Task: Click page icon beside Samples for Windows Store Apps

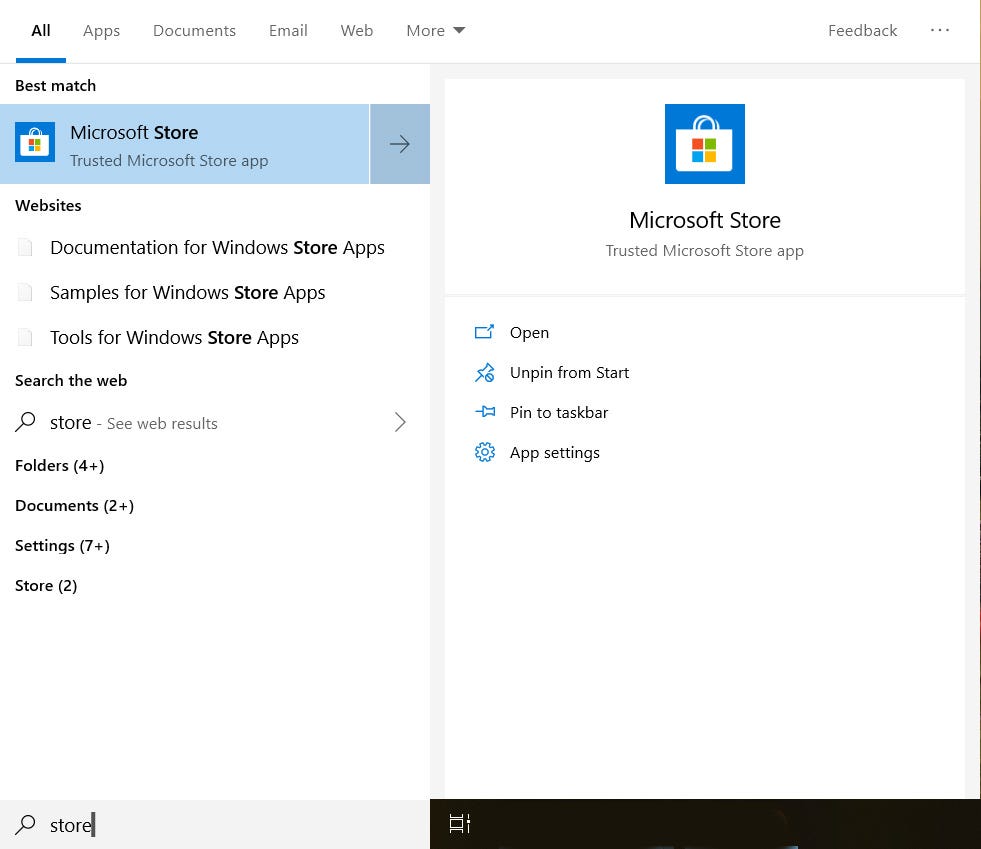Action: click(x=25, y=292)
